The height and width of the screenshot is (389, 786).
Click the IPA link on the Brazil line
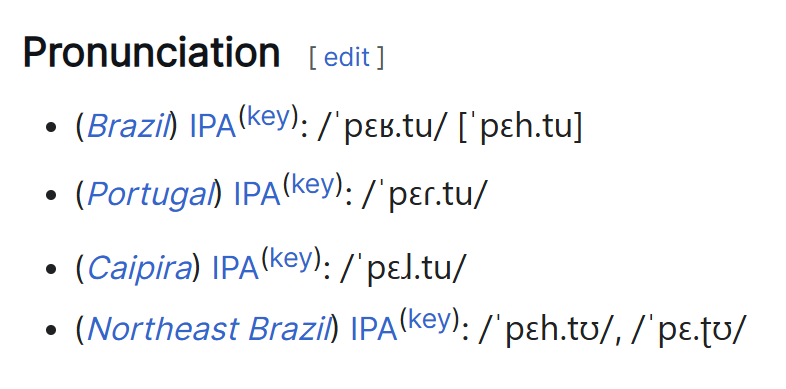pos(213,128)
